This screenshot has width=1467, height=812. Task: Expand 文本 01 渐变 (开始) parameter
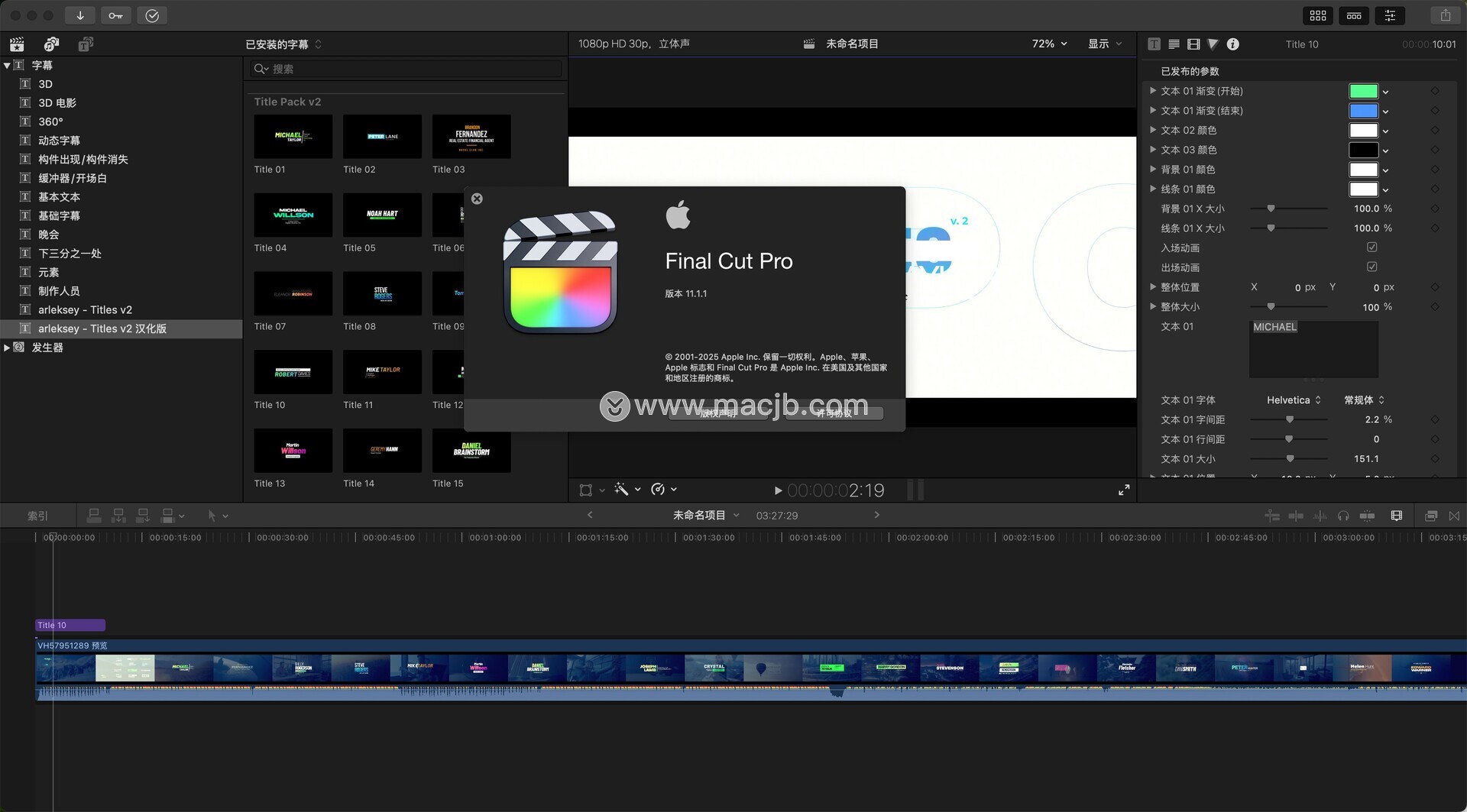[x=1153, y=91]
